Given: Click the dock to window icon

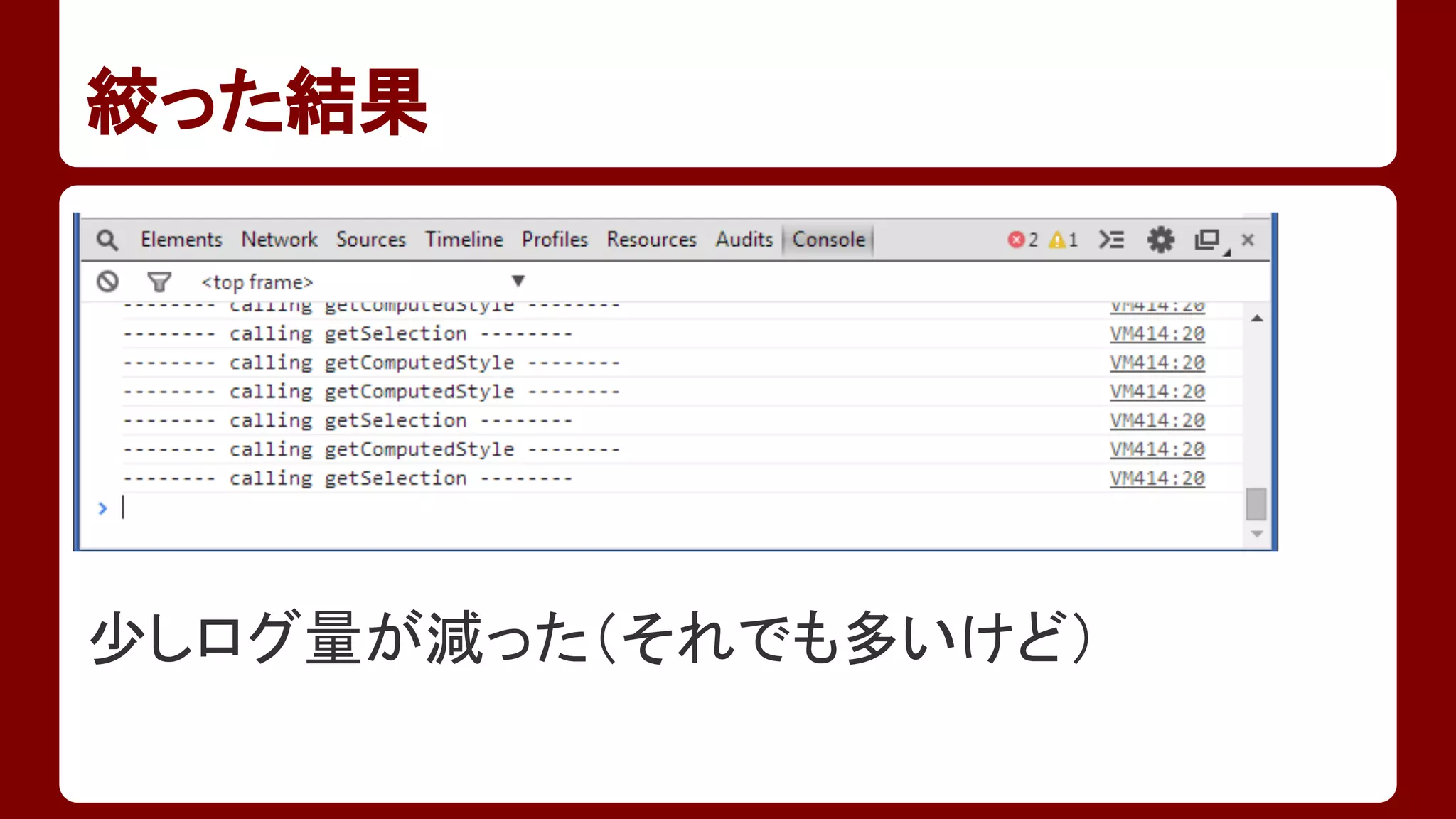Looking at the screenshot, I should 1207,240.
